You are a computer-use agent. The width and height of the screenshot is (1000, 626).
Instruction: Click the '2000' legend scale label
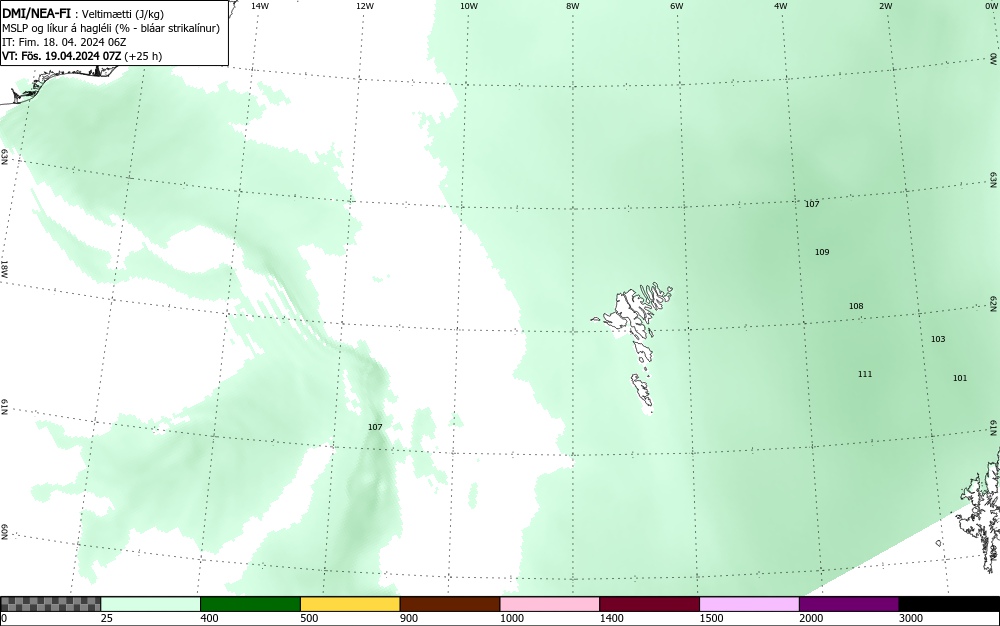tap(811, 618)
